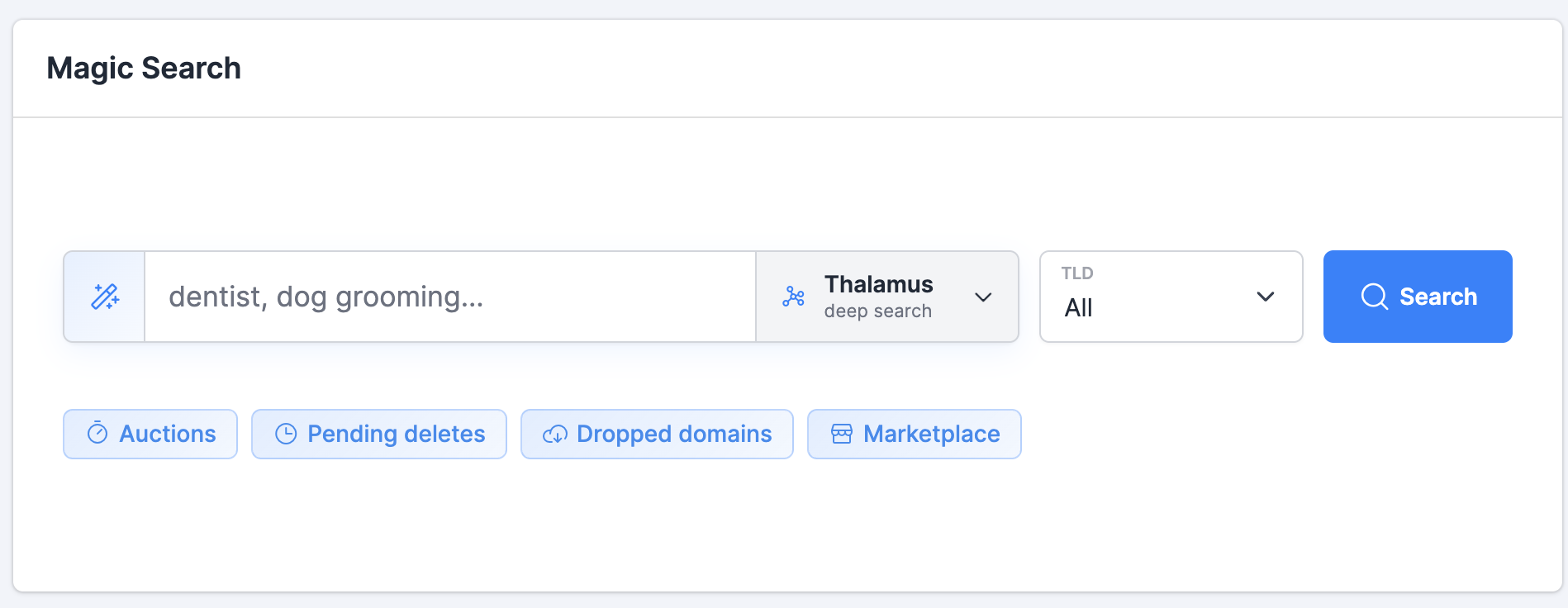
Task: Click the Dropped domains cloud icon
Action: coord(555,434)
